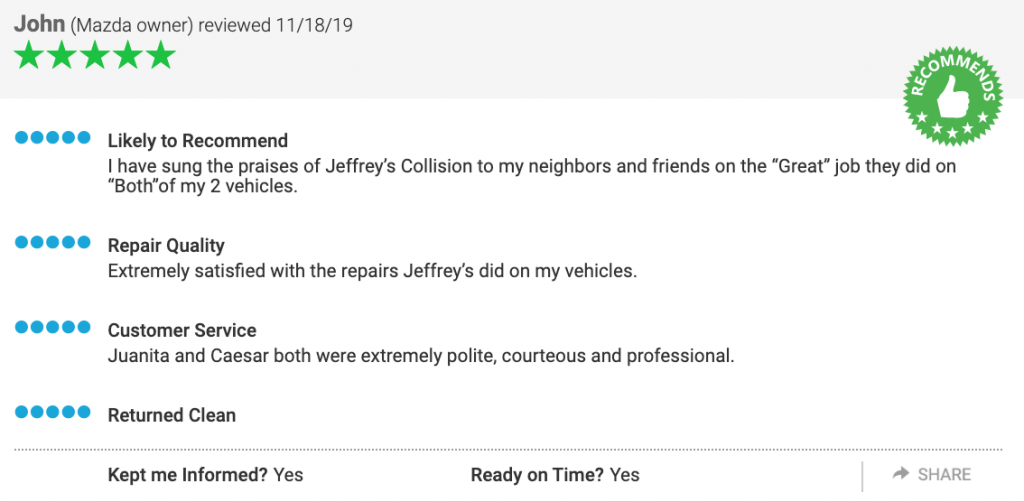Click the (Mazda owner) label

click(131, 25)
